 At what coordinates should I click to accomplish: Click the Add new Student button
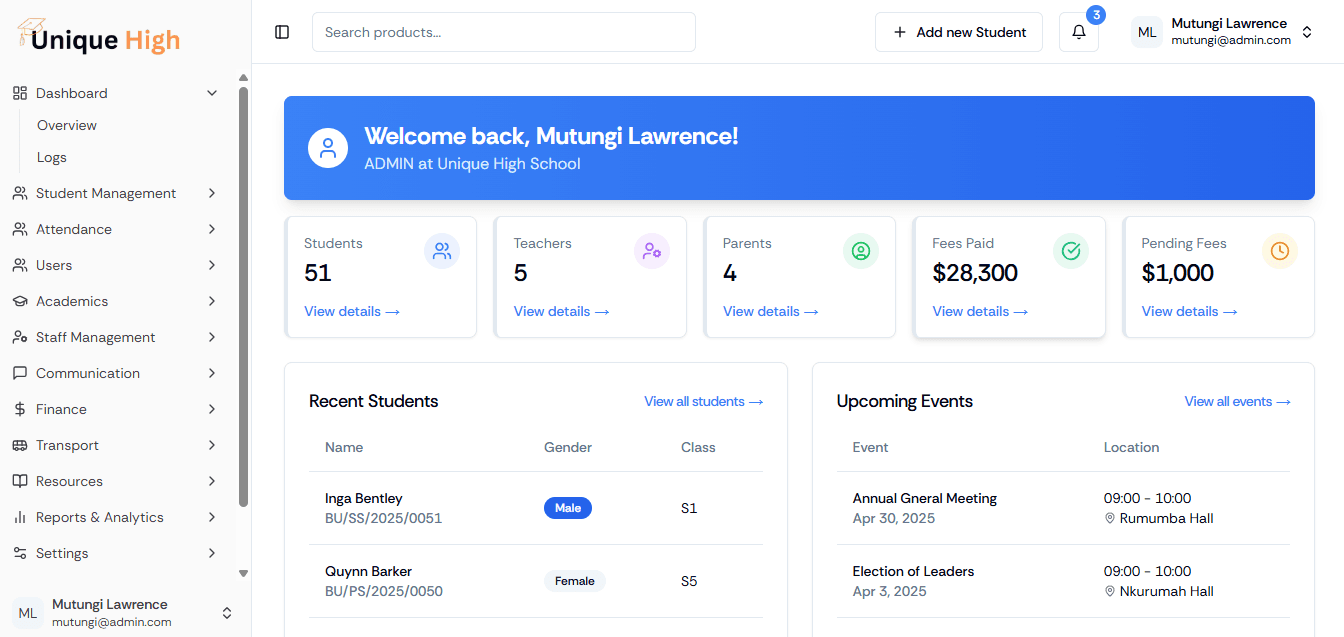pyautogui.click(x=958, y=31)
